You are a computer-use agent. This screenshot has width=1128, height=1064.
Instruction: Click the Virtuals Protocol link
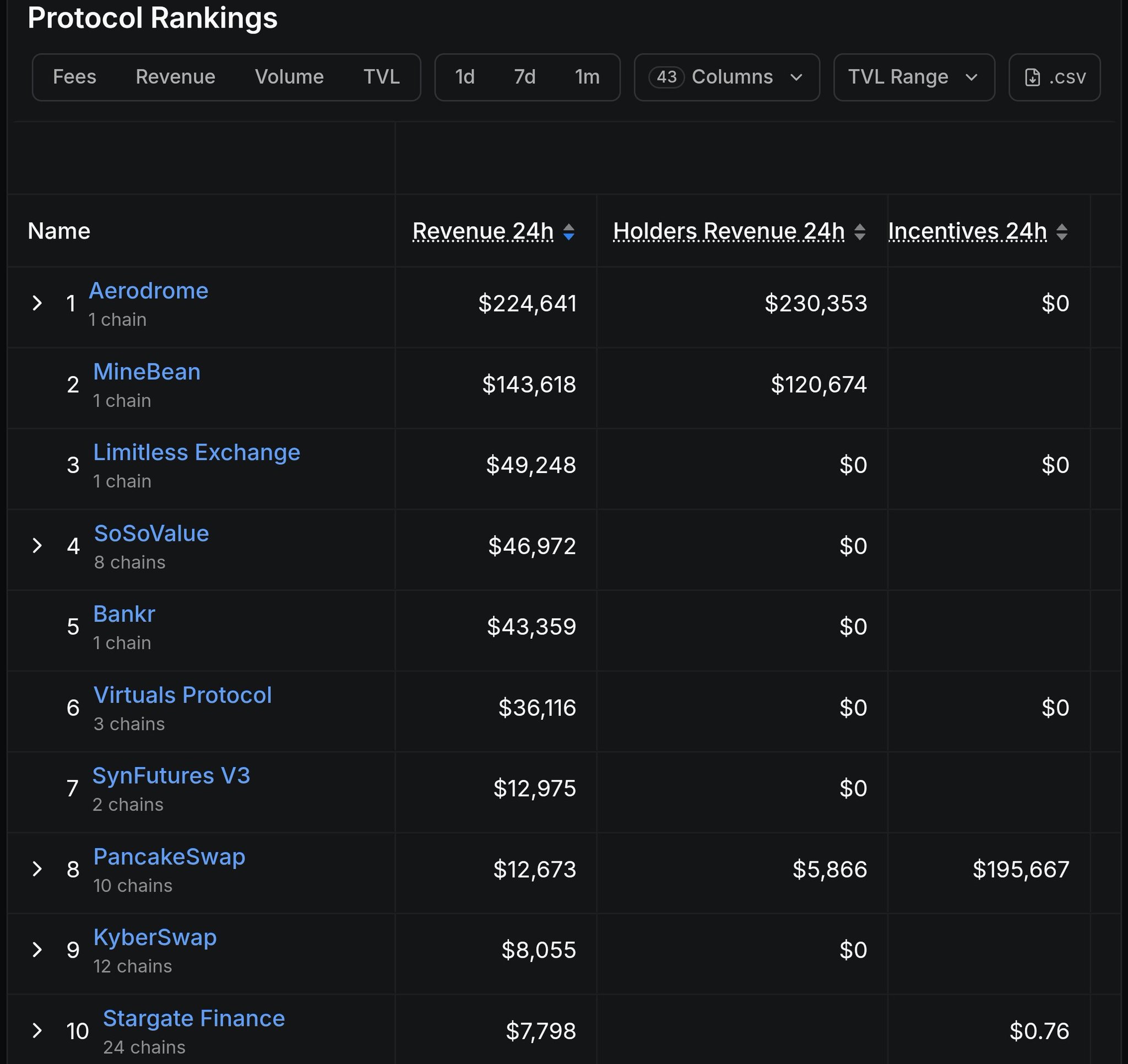(182, 695)
